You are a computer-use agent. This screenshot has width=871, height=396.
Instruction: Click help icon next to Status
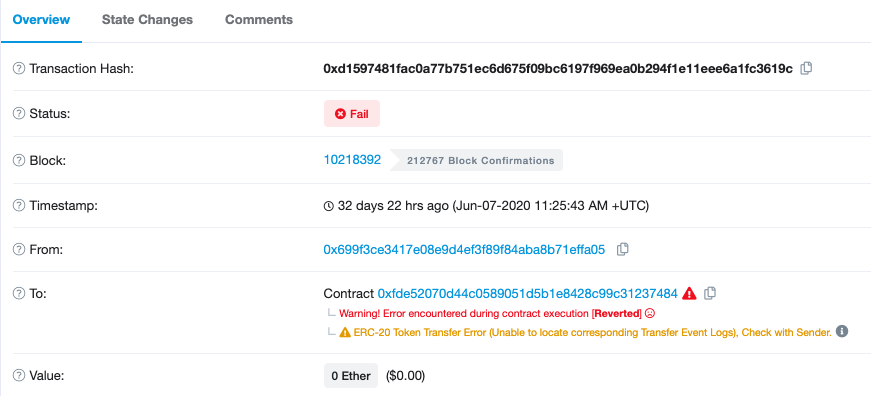point(19,113)
